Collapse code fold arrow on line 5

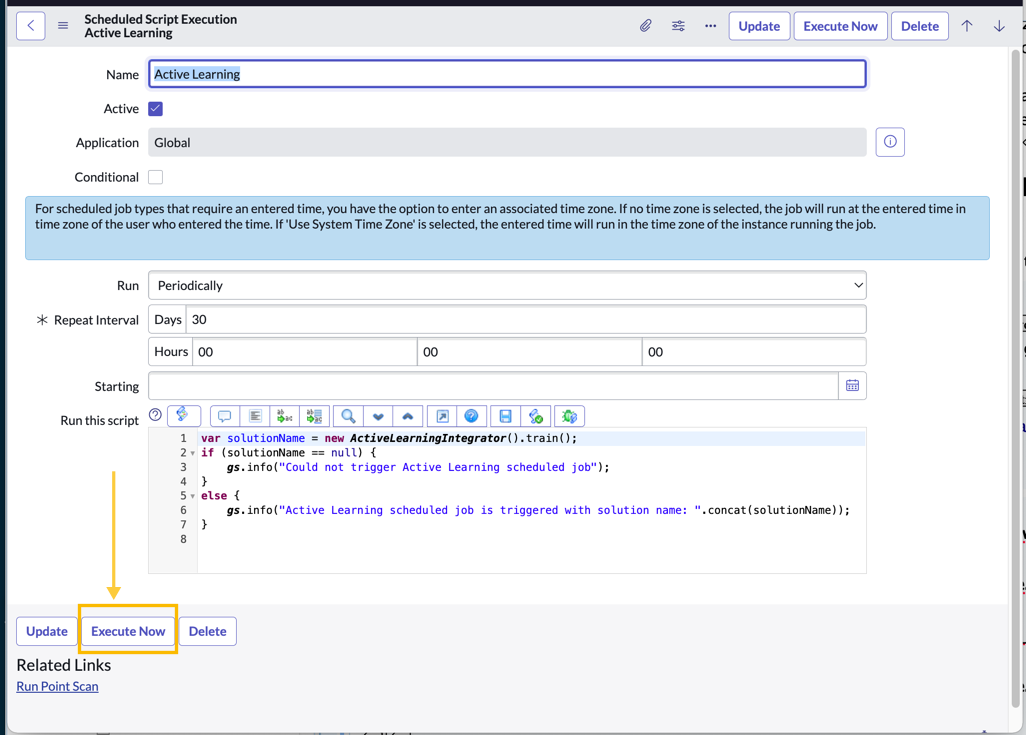(192, 496)
